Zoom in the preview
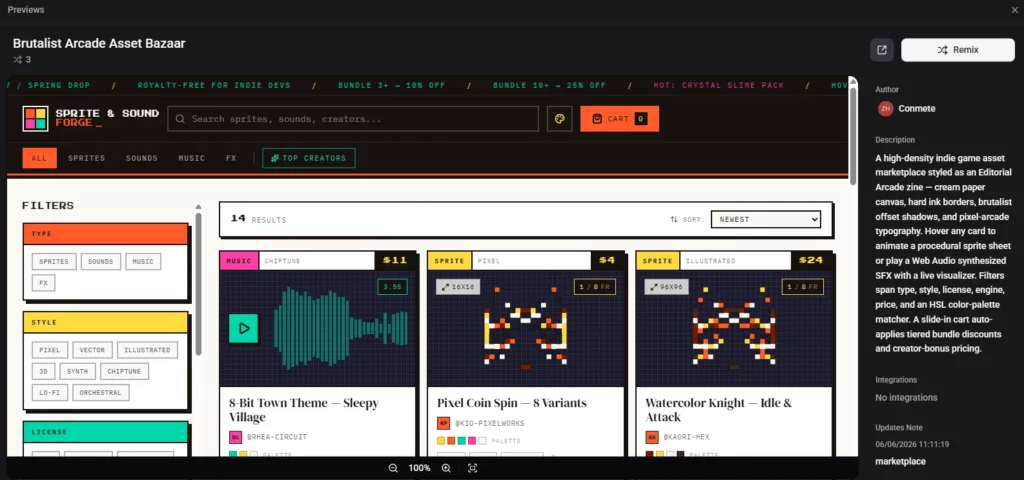 click(x=446, y=468)
